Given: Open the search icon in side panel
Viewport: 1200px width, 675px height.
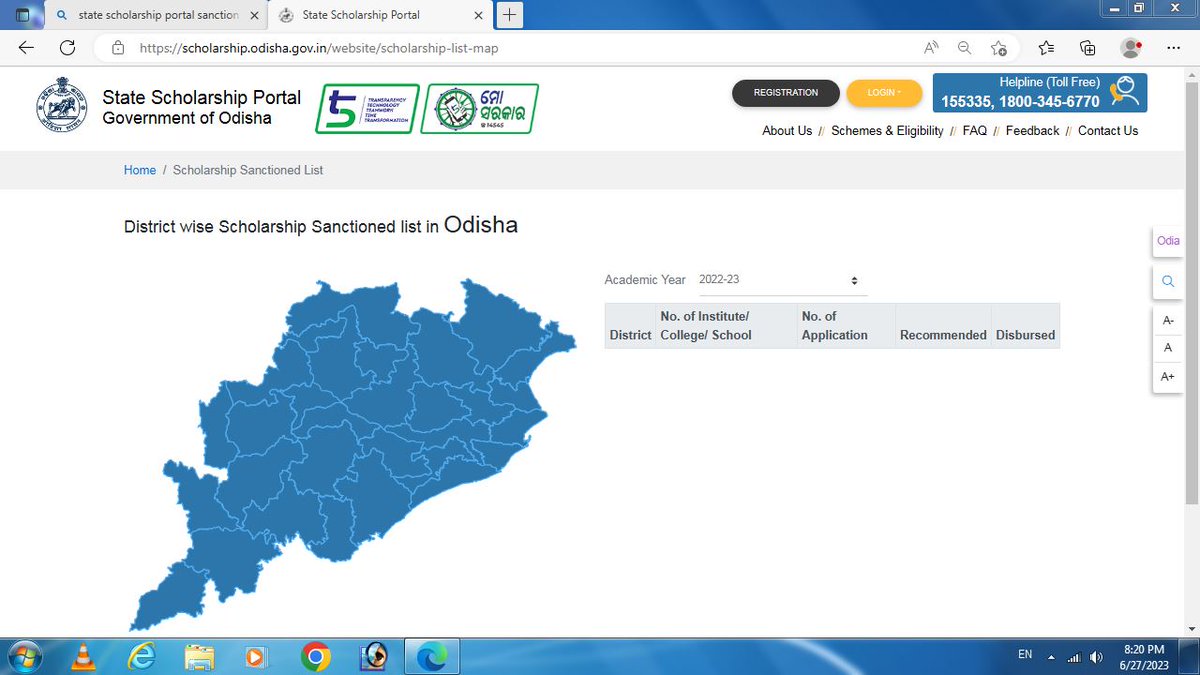Looking at the screenshot, I should 1167,283.
